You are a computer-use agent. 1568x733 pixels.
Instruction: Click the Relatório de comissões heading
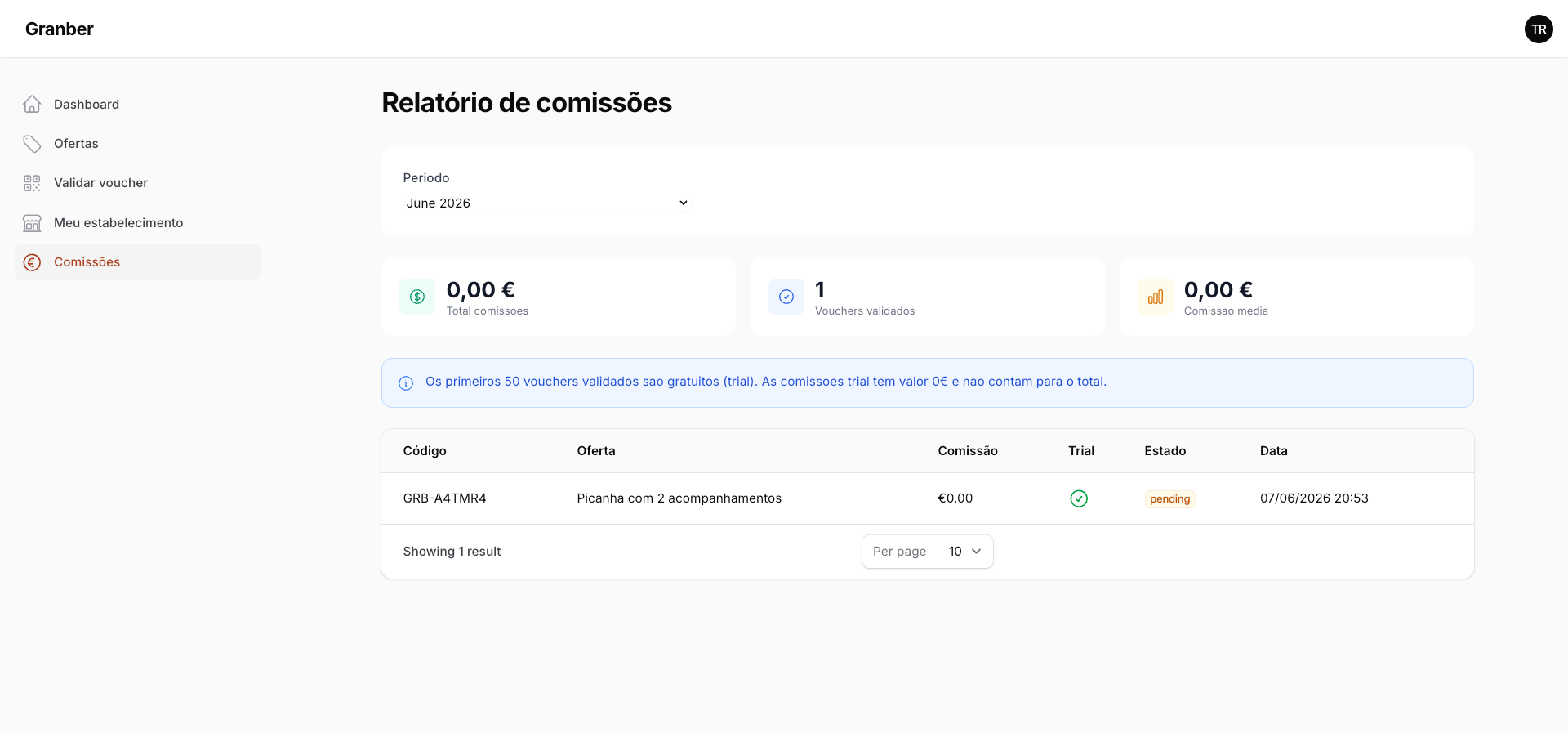(527, 103)
